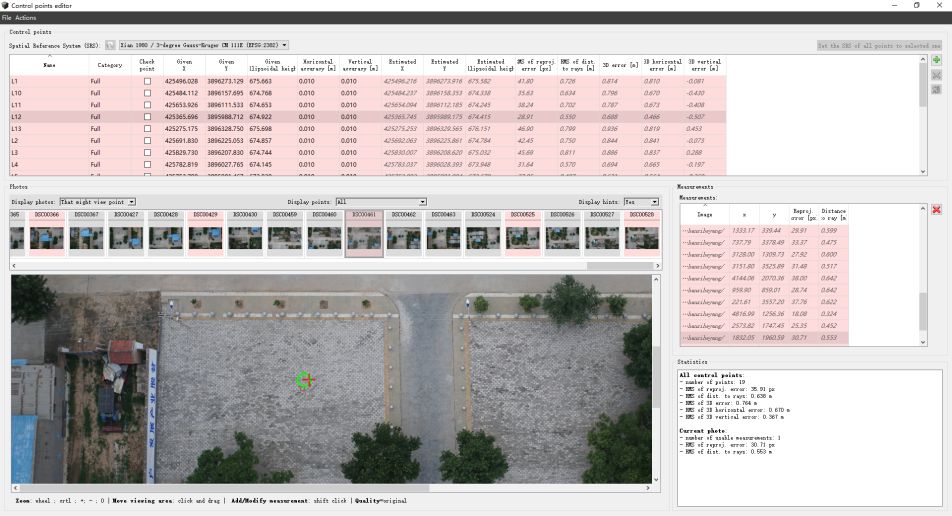Open the Display hints dropdown
The height and width of the screenshot is (516, 952).
pyautogui.click(x=641, y=202)
